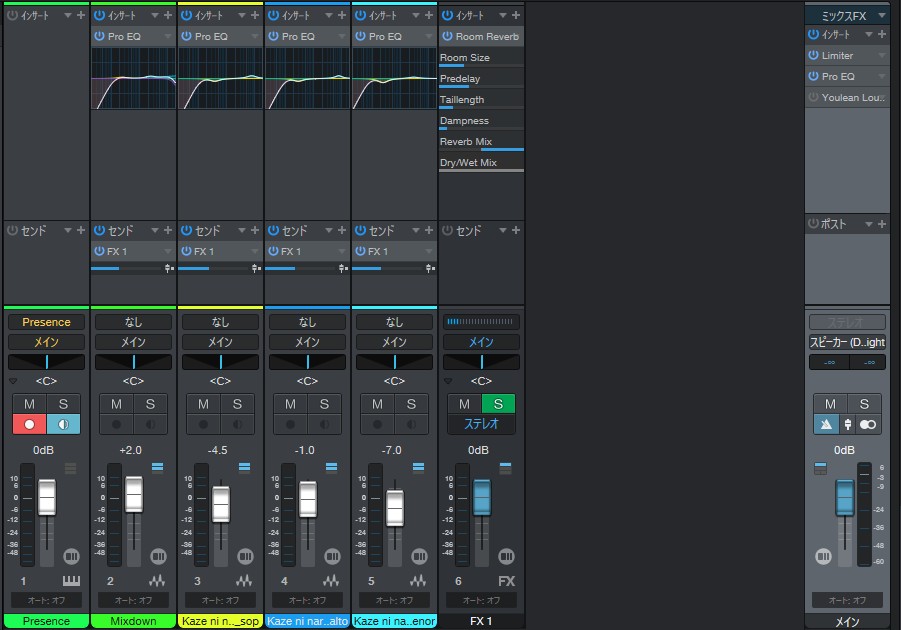Click the オート: オフ automation button on channel 1

coord(45,600)
